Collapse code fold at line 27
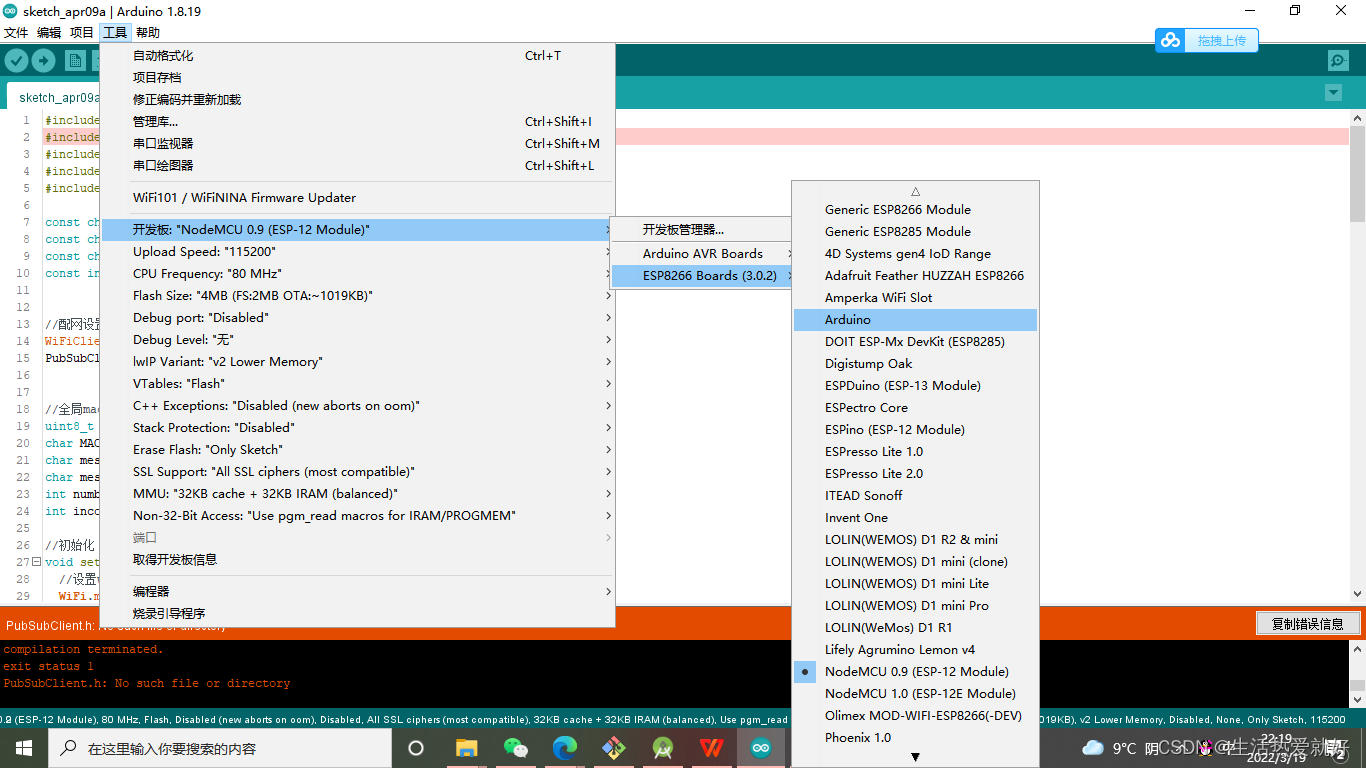This screenshot has height=768, width=1366. click(x=36, y=562)
